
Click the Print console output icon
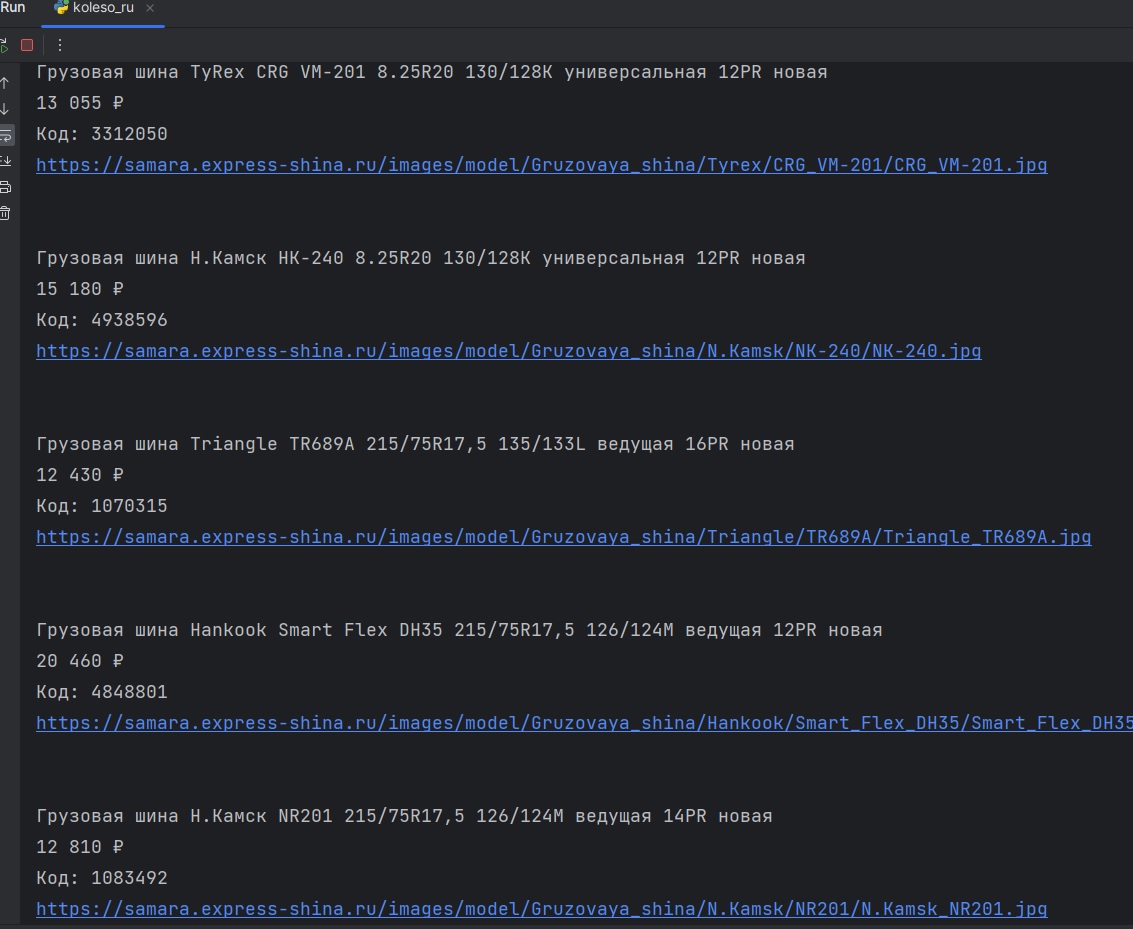[x=5, y=187]
